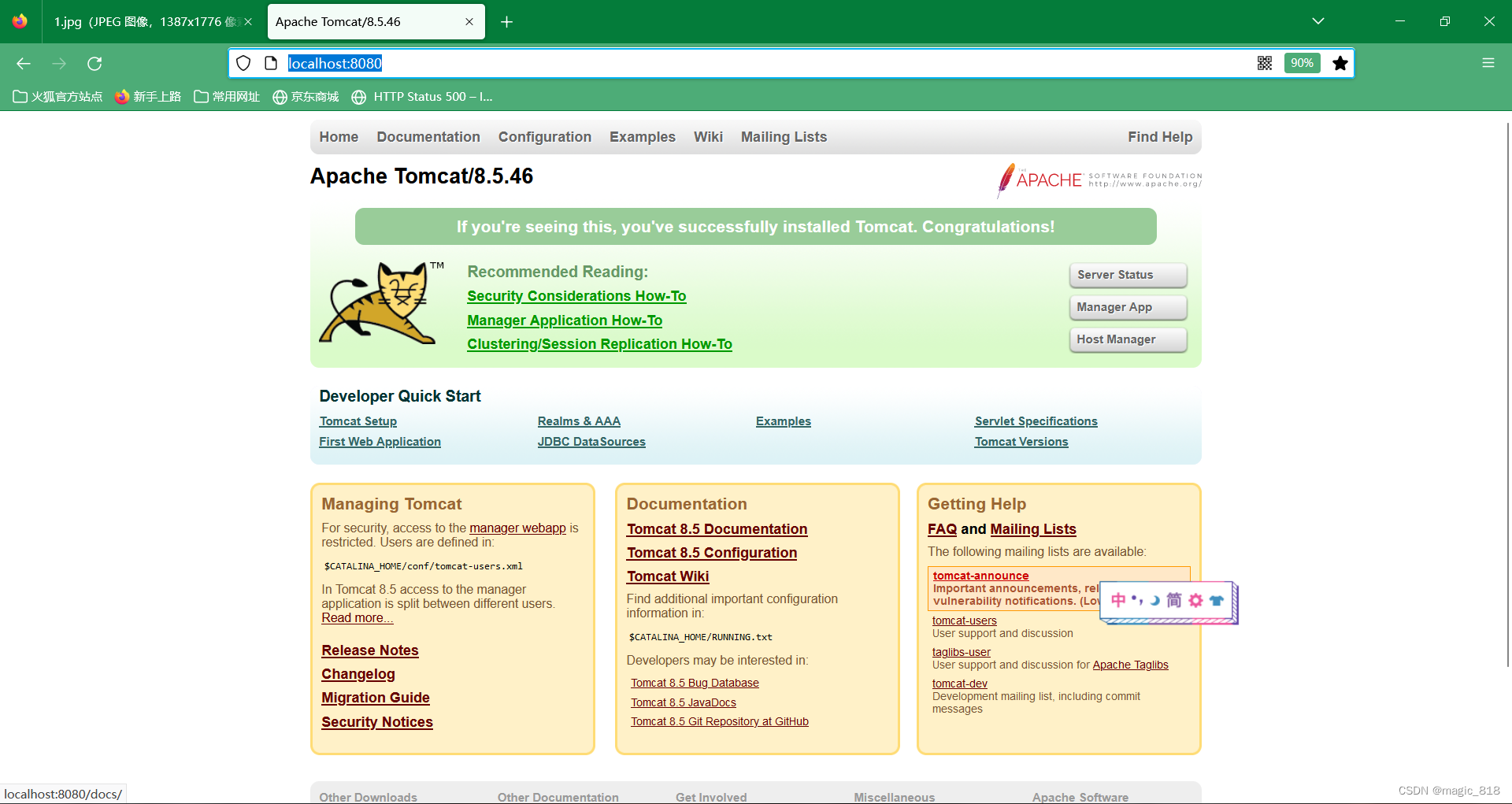Viewport: 1512px width, 804px height.
Task: Open the 火狐官方站点 bookmark folder
Action: [x=58, y=97]
